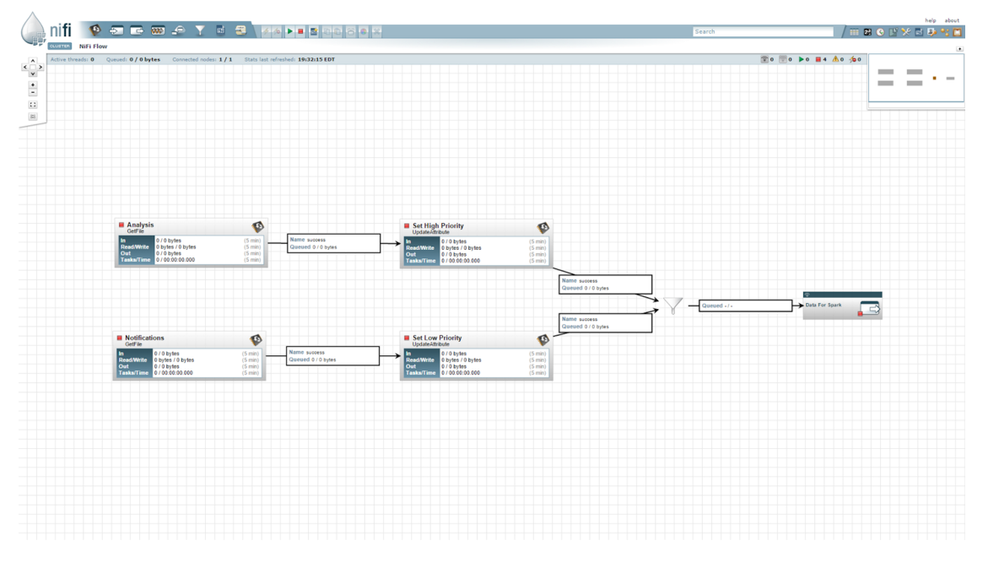Open Flow Configuration History clock icon

[880, 32]
